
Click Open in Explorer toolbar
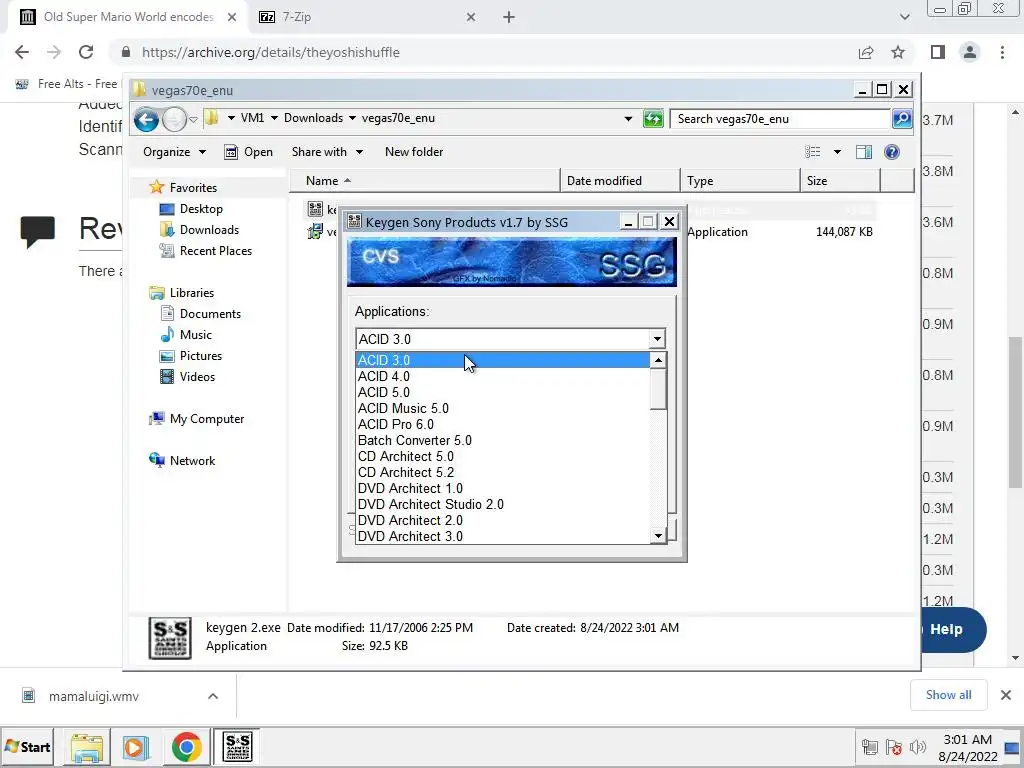point(249,152)
